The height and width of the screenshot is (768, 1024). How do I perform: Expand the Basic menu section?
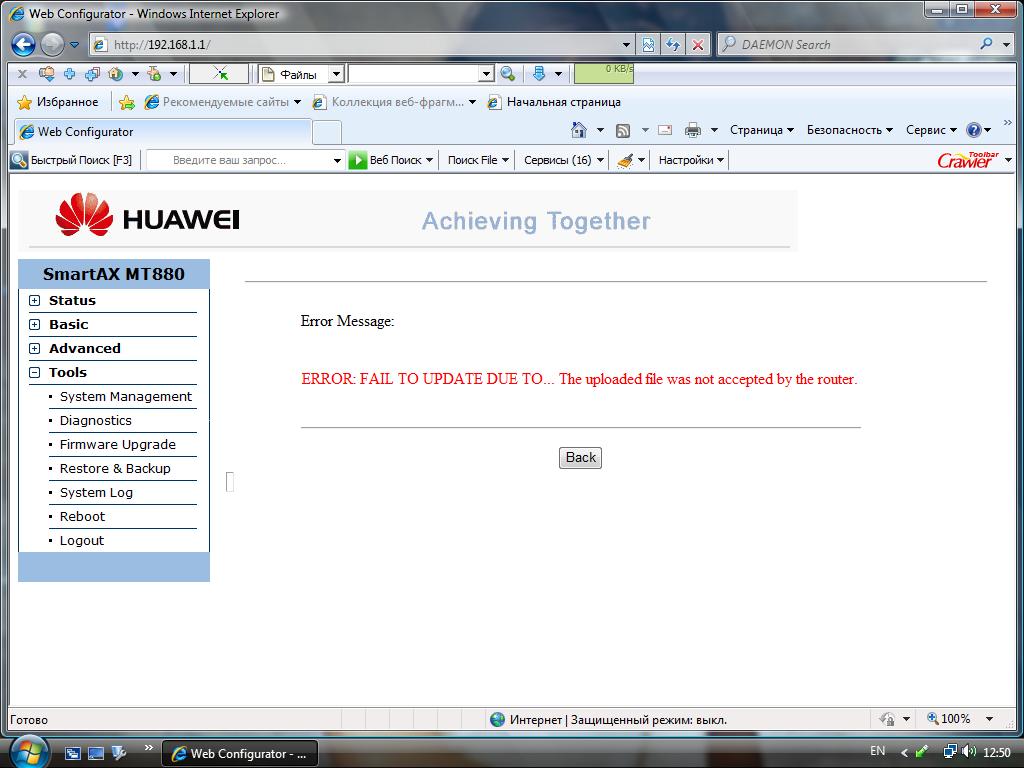point(35,325)
